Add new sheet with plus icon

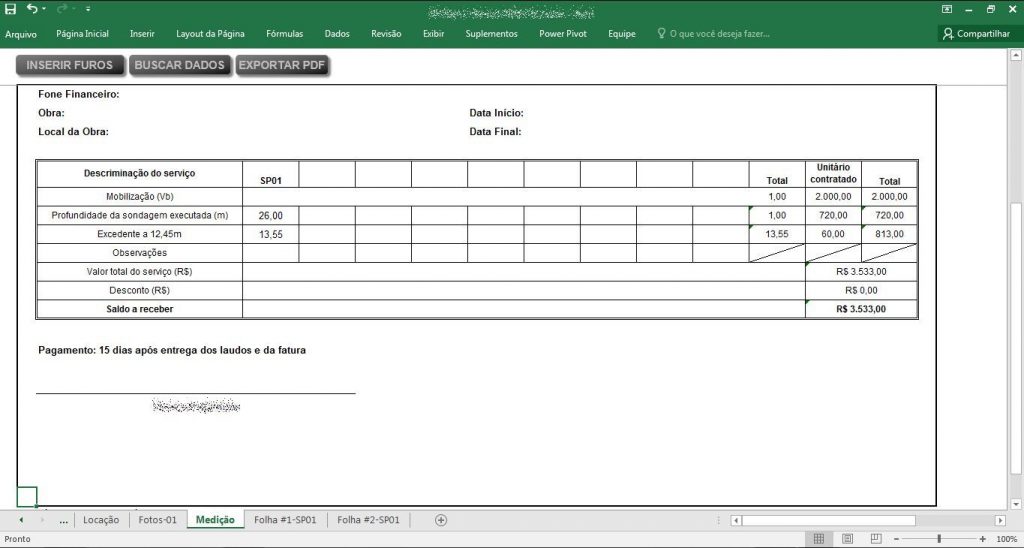coord(441,521)
